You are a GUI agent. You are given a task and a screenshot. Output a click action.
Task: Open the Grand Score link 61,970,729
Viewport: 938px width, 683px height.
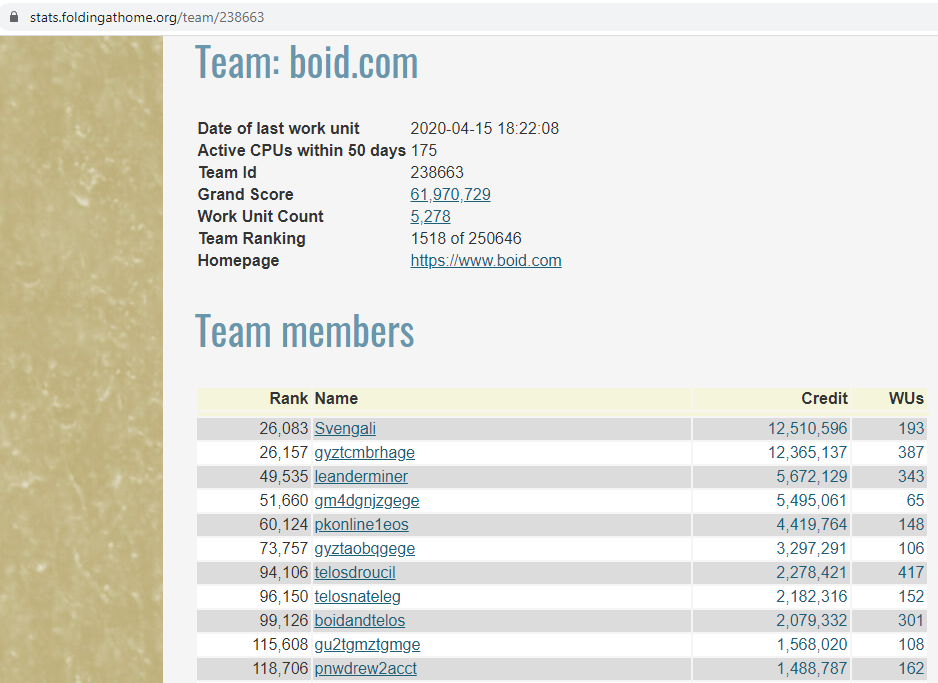tap(450, 194)
